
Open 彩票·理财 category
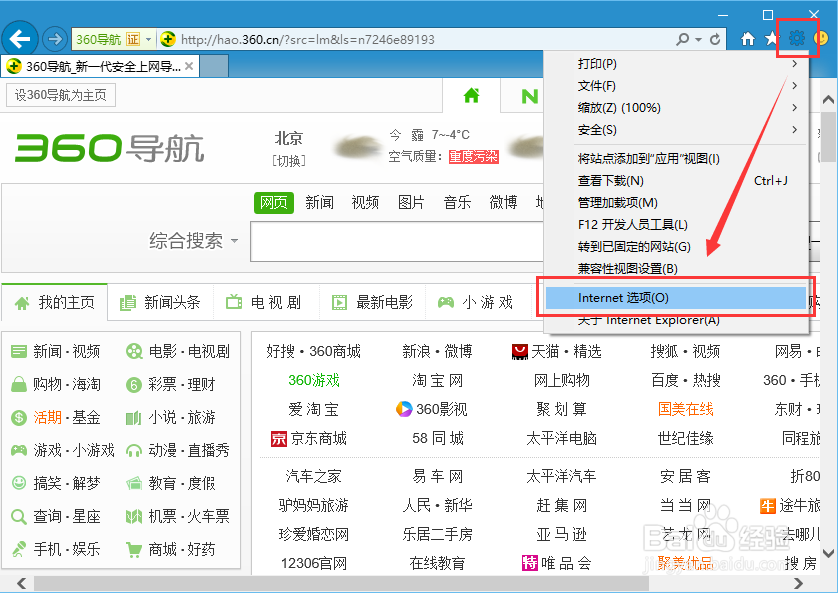170,384
